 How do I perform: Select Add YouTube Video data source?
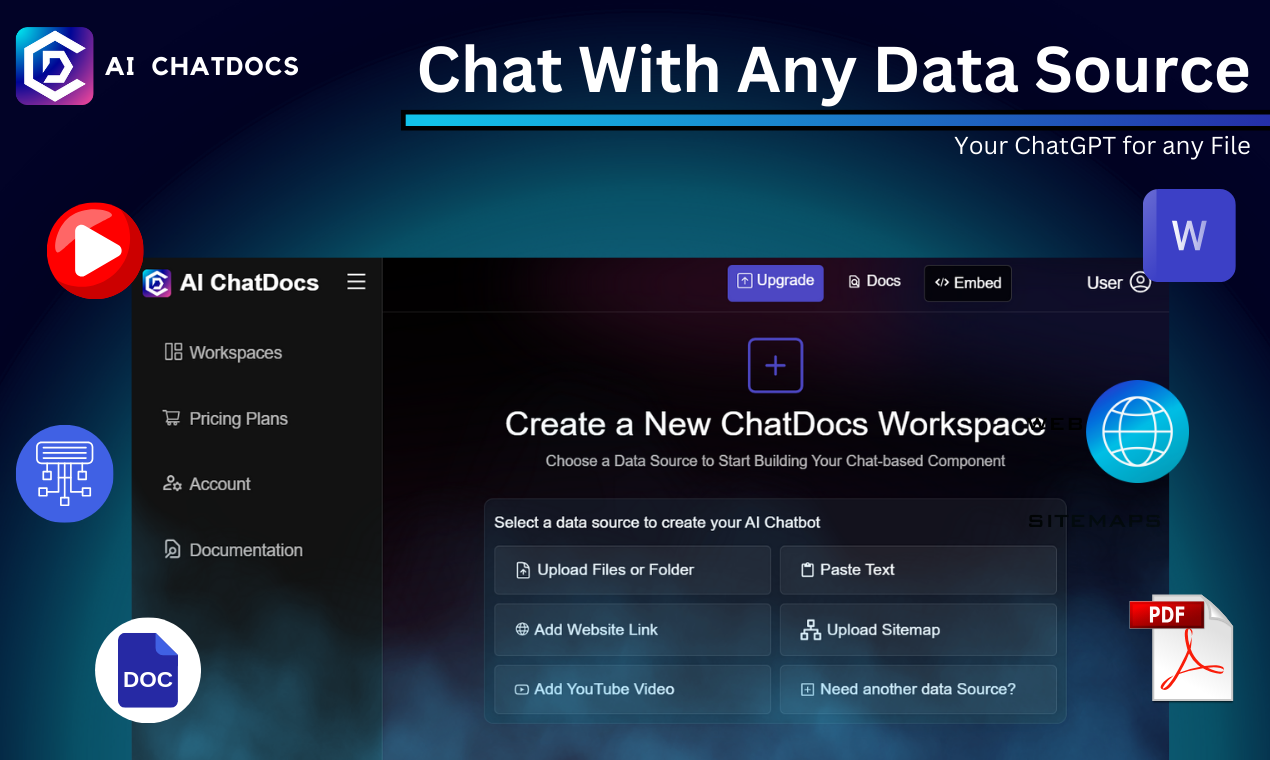[x=633, y=690]
